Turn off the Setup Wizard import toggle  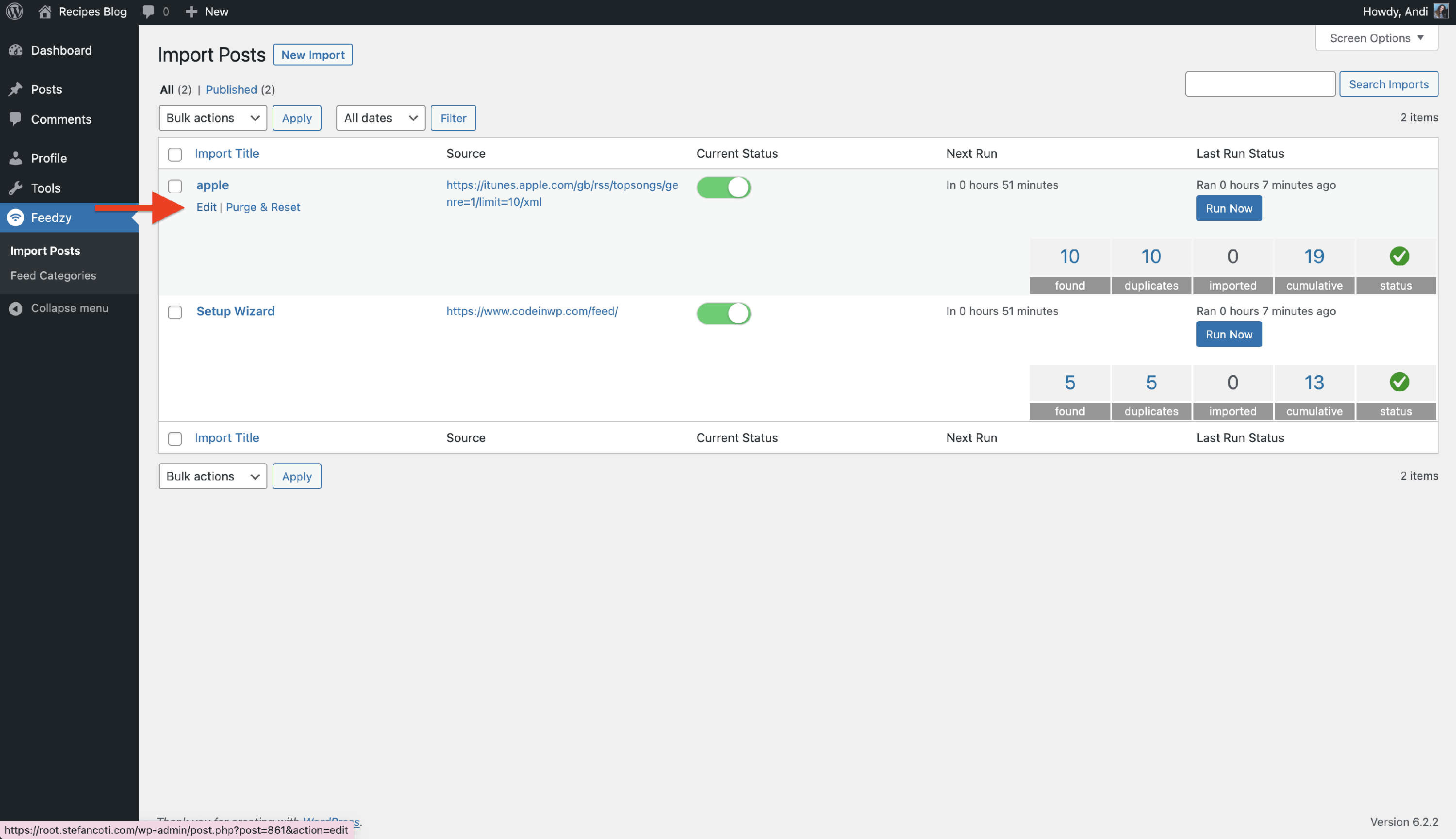pyautogui.click(x=723, y=313)
